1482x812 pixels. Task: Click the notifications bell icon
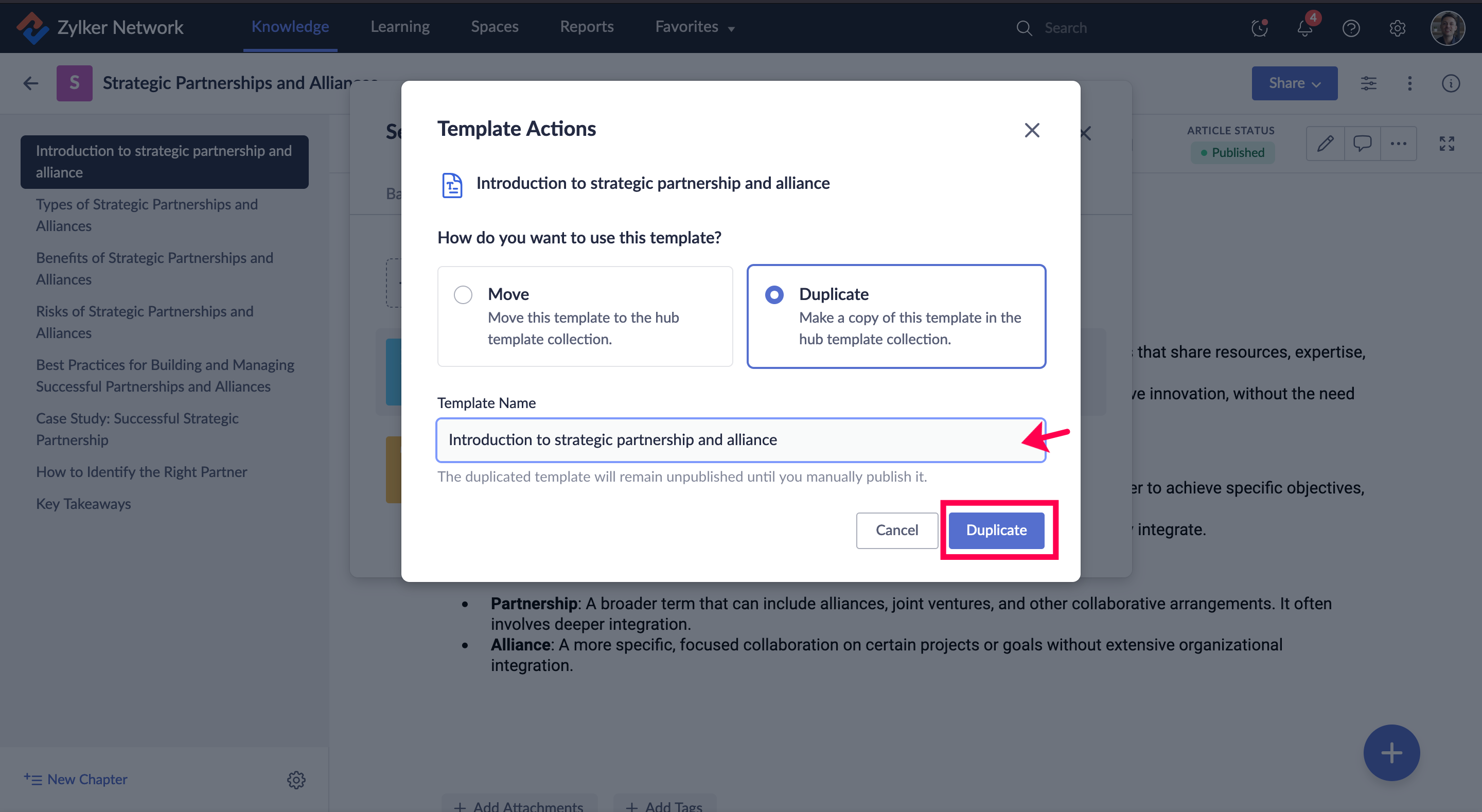[x=1304, y=28]
